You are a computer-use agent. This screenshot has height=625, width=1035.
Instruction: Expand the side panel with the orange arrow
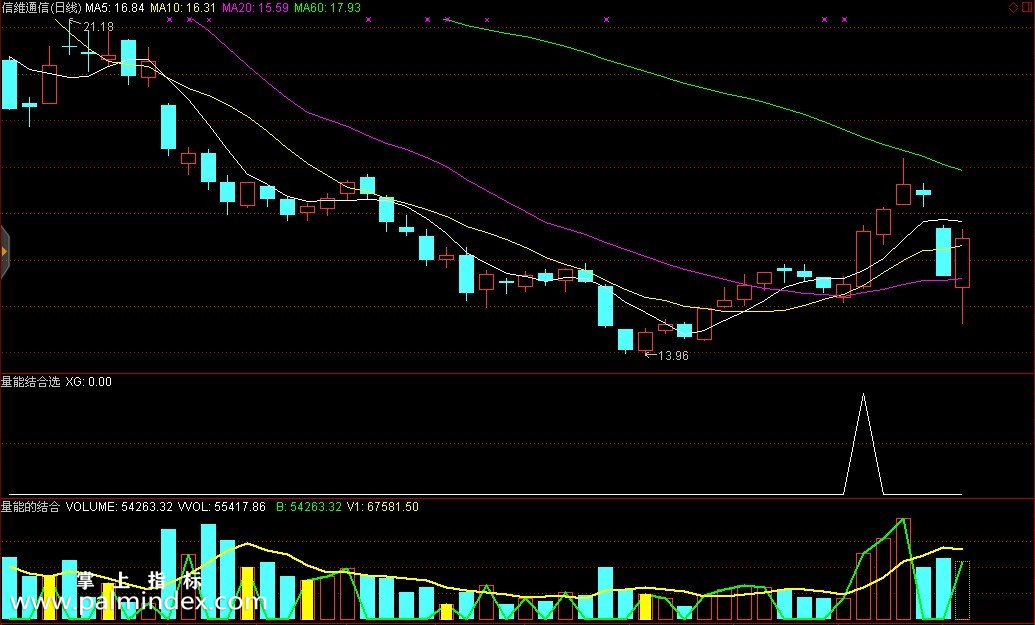4,251
